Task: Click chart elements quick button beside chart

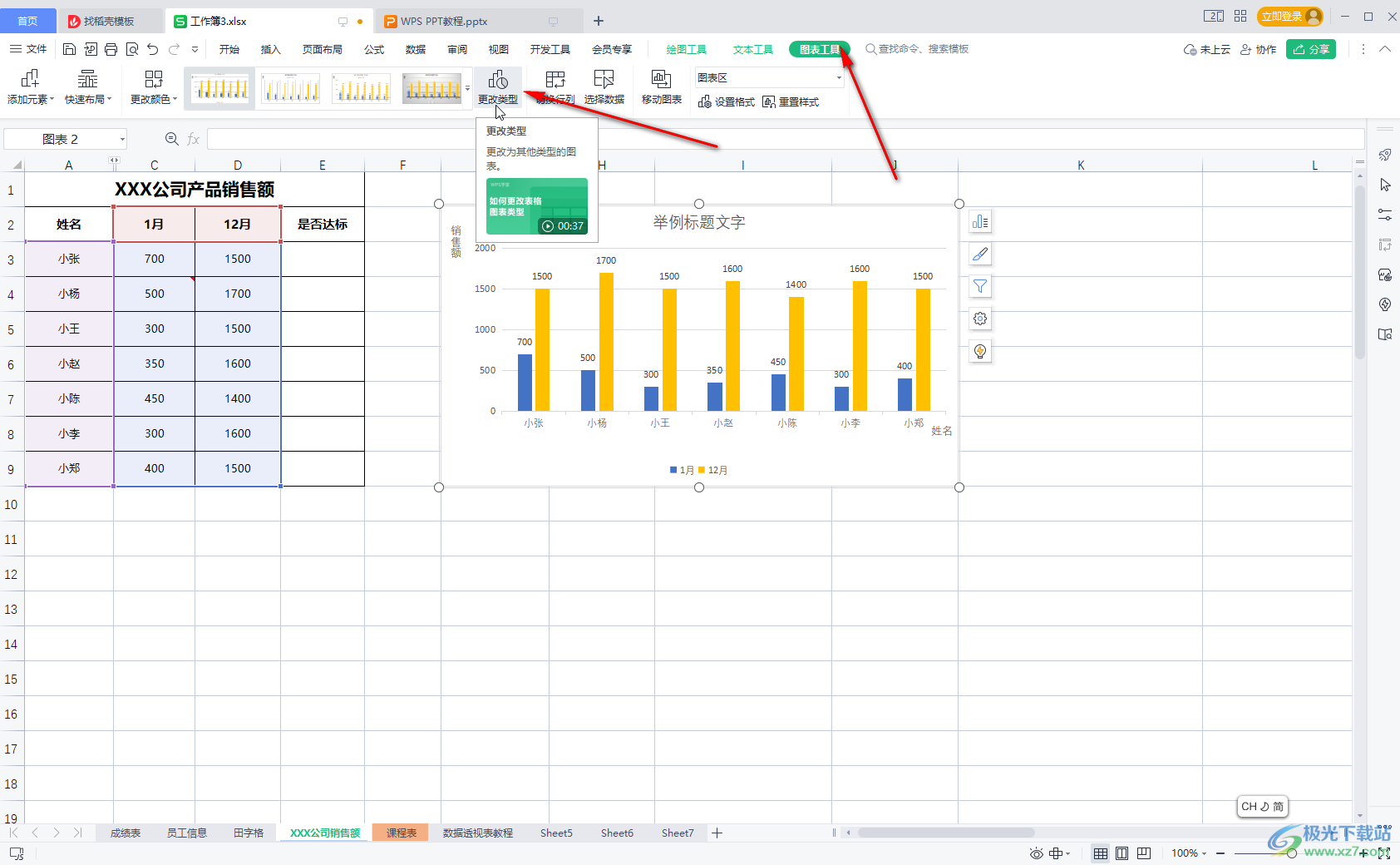Action: (x=980, y=222)
